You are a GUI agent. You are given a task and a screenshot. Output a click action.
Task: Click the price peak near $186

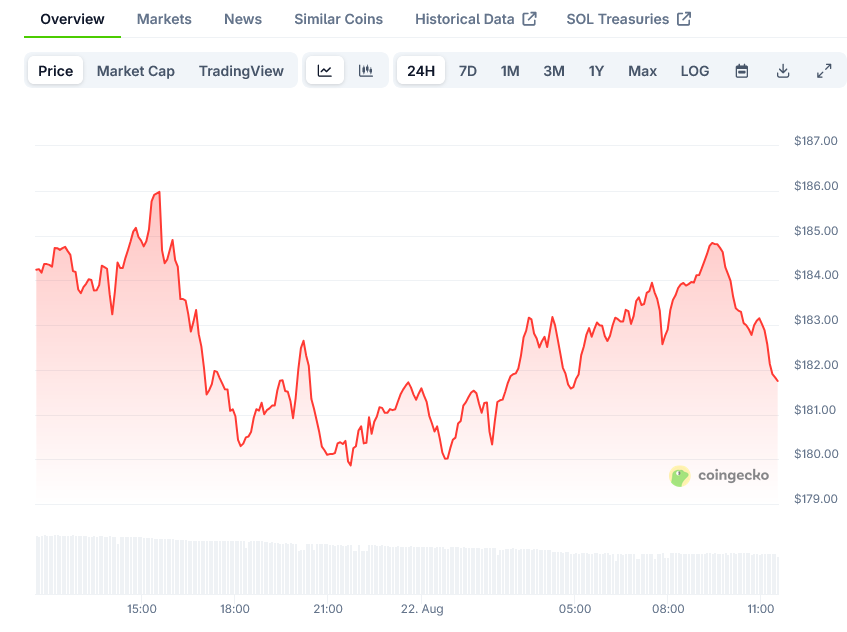tap(159, 192)
